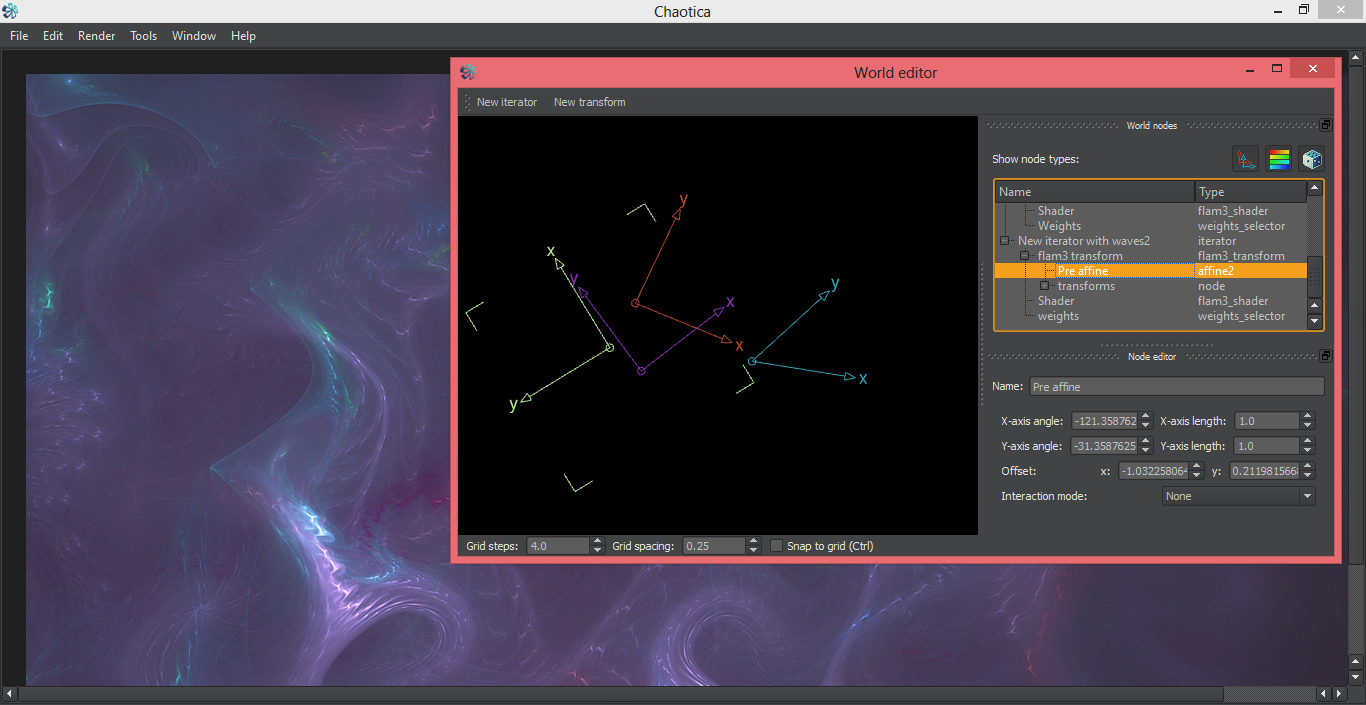Screen dimensions: 1366x705
Task: Open the File menu
Action: click(x=19, y=36)
